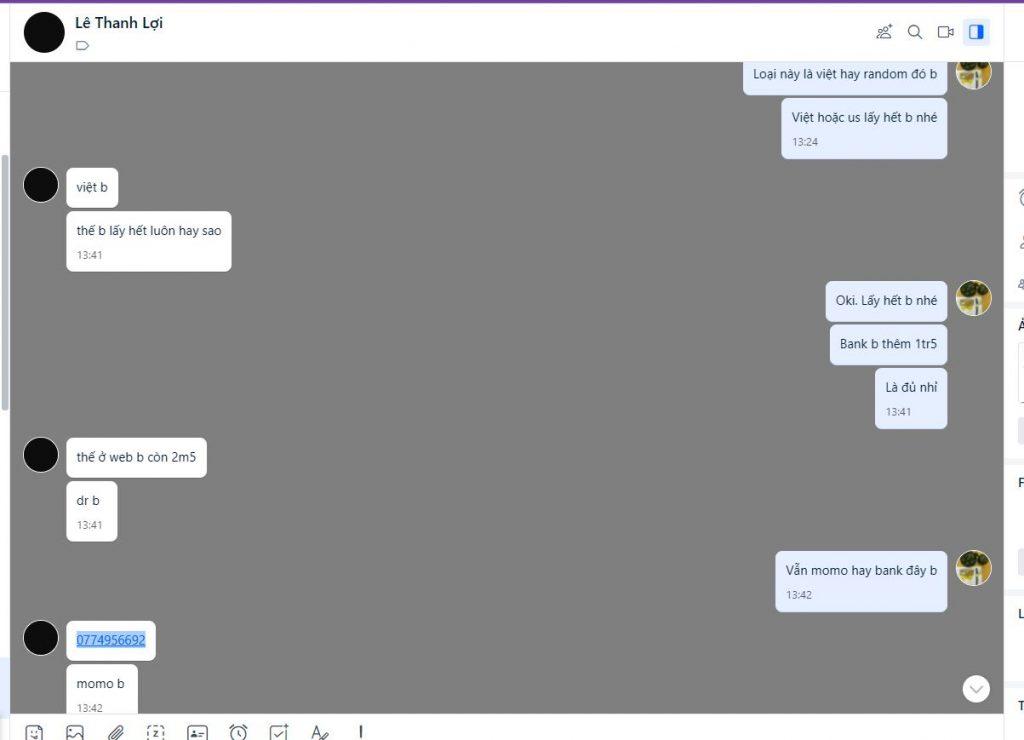Open the send contact card icon
1024x740 pixels.
197,732
